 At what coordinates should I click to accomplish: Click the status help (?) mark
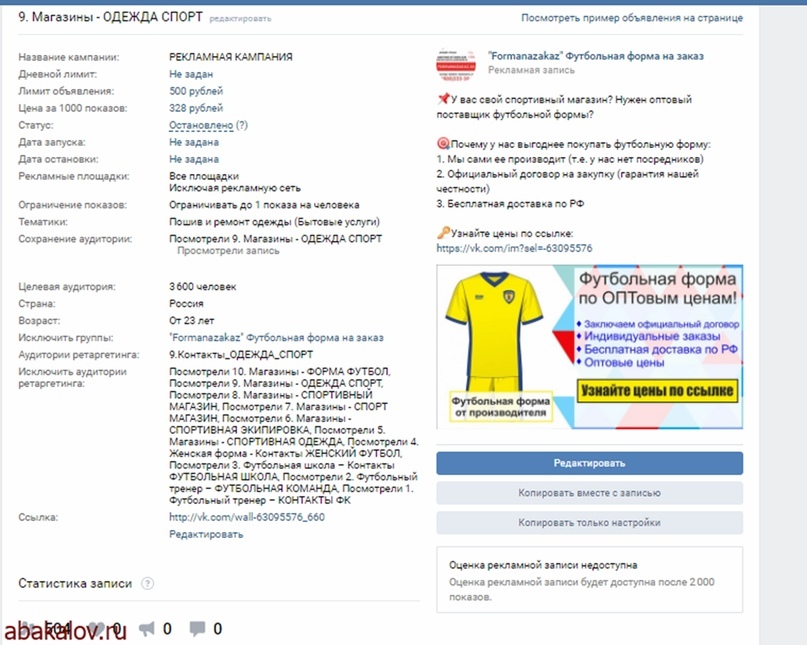pos(242,125)
